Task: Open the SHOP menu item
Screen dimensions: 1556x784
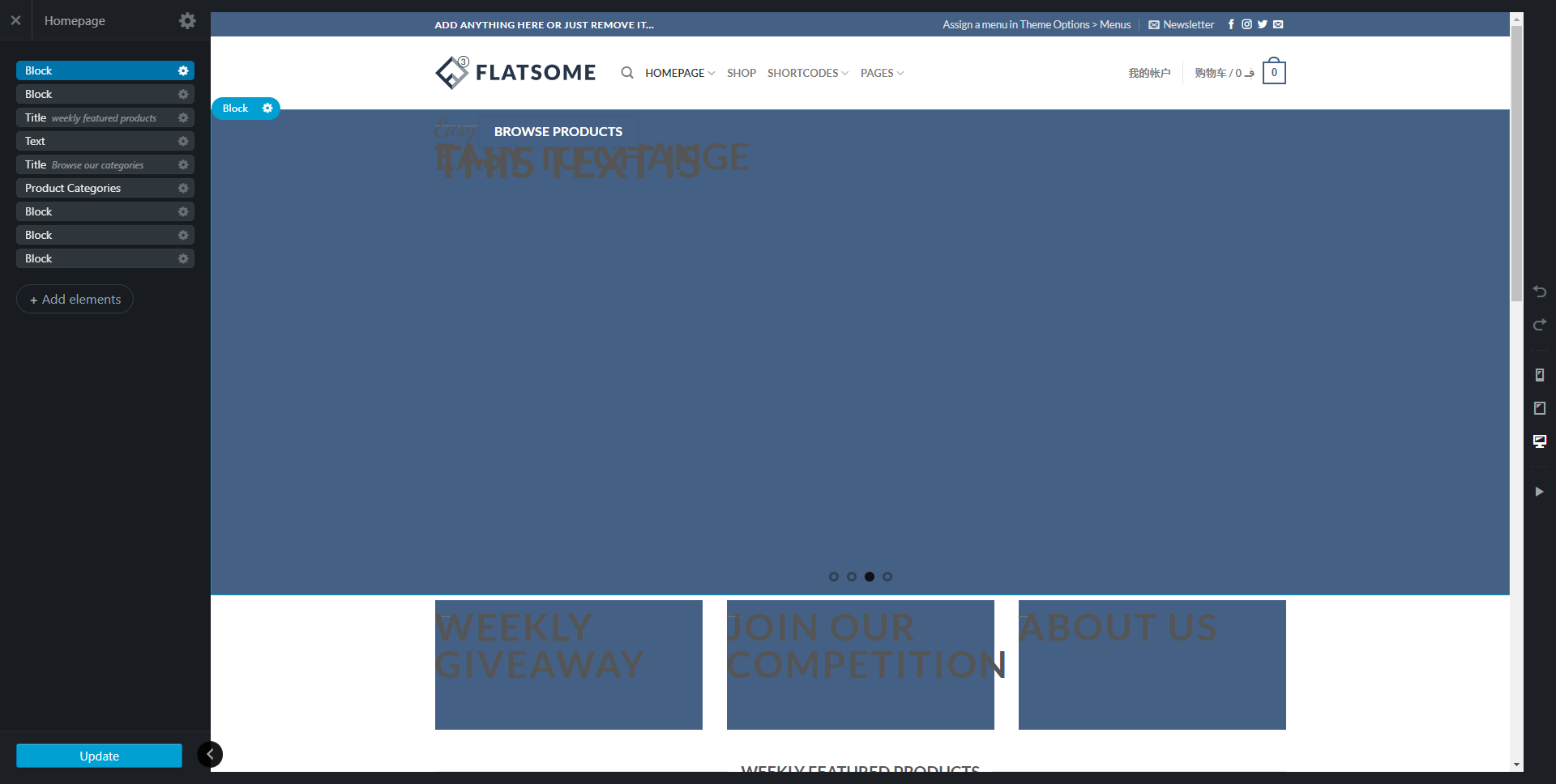Action: [742, 73]
